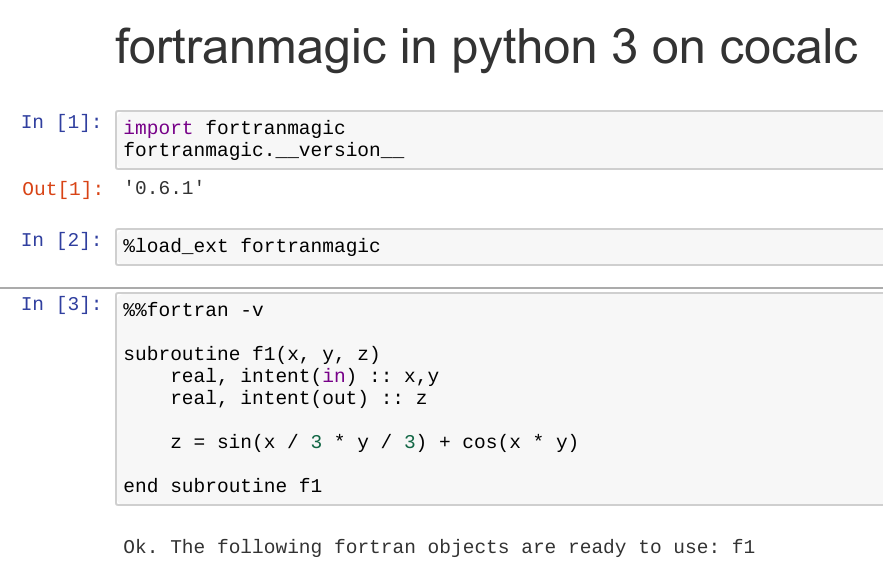The height and width of the screenshot is (566, 883).
Task: Click the '%%fortran -v' magic line
Action: [193, 310]
